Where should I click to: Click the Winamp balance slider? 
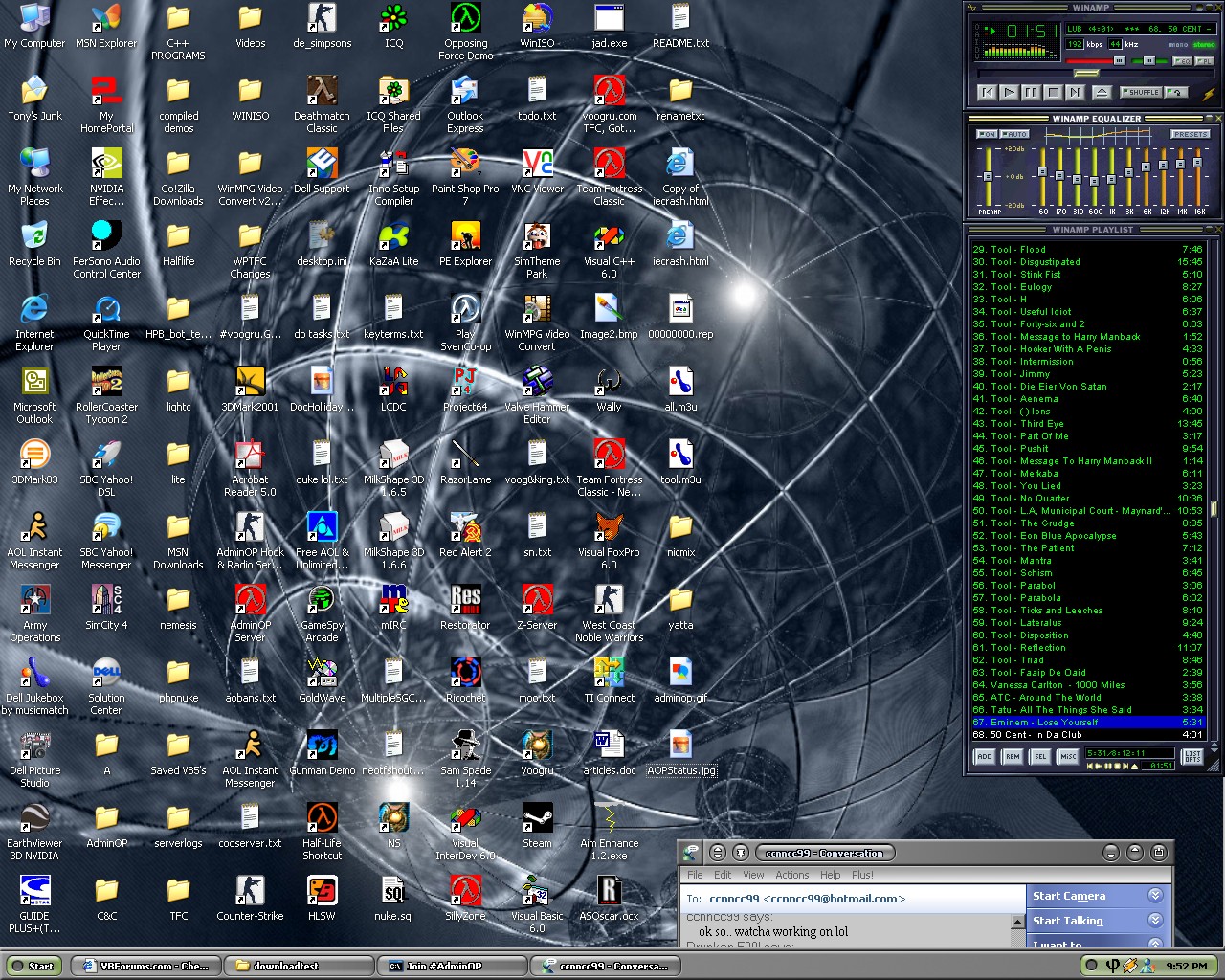coord(1149,61)
